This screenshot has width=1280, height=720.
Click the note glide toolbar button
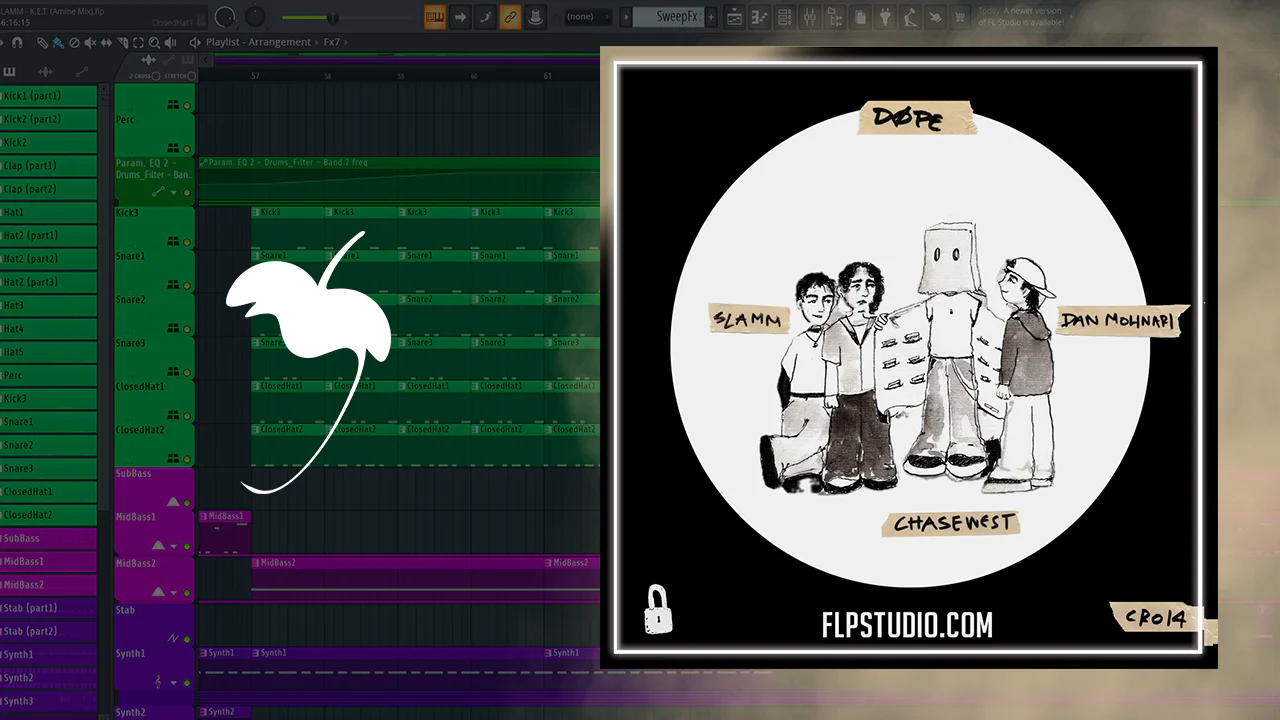(x=485, y=16)
